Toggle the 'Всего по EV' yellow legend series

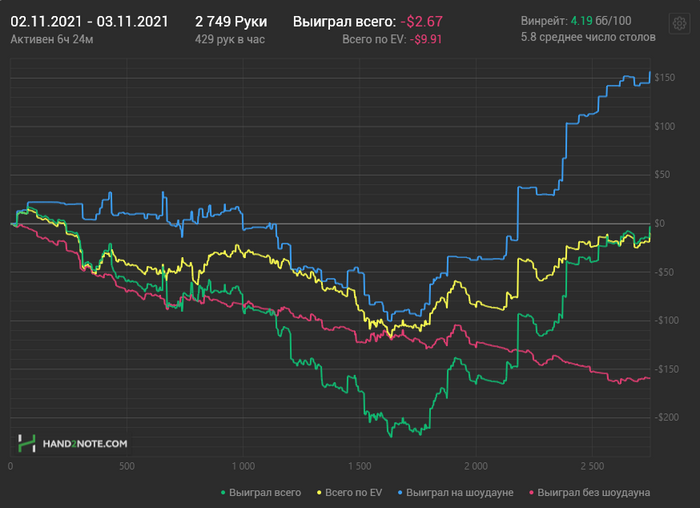tap(350, 492)
